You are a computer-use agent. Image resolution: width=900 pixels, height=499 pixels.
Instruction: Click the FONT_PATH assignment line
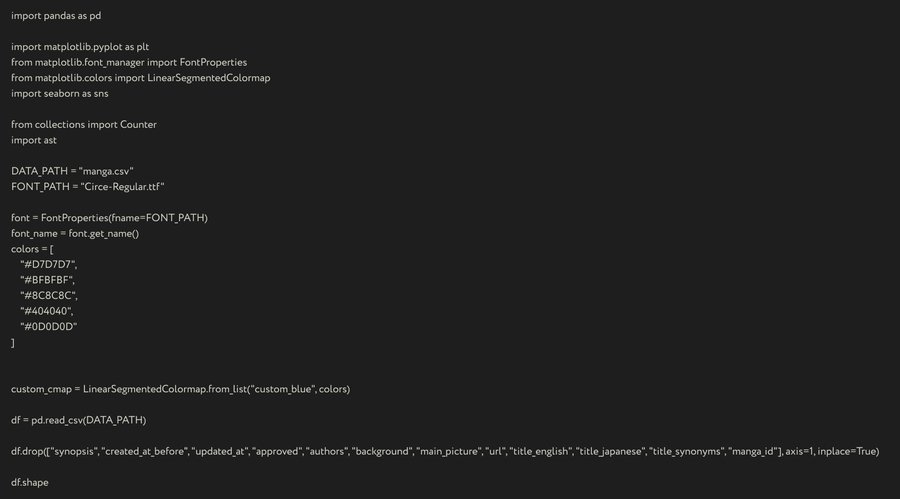coord(87,186)
